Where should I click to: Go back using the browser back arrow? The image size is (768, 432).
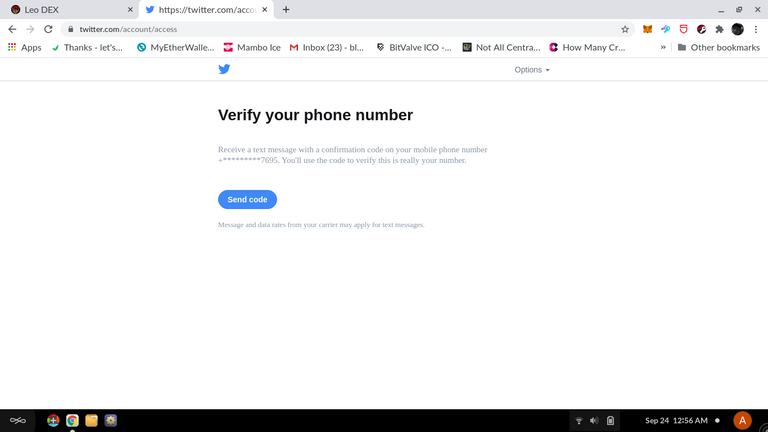12,29
